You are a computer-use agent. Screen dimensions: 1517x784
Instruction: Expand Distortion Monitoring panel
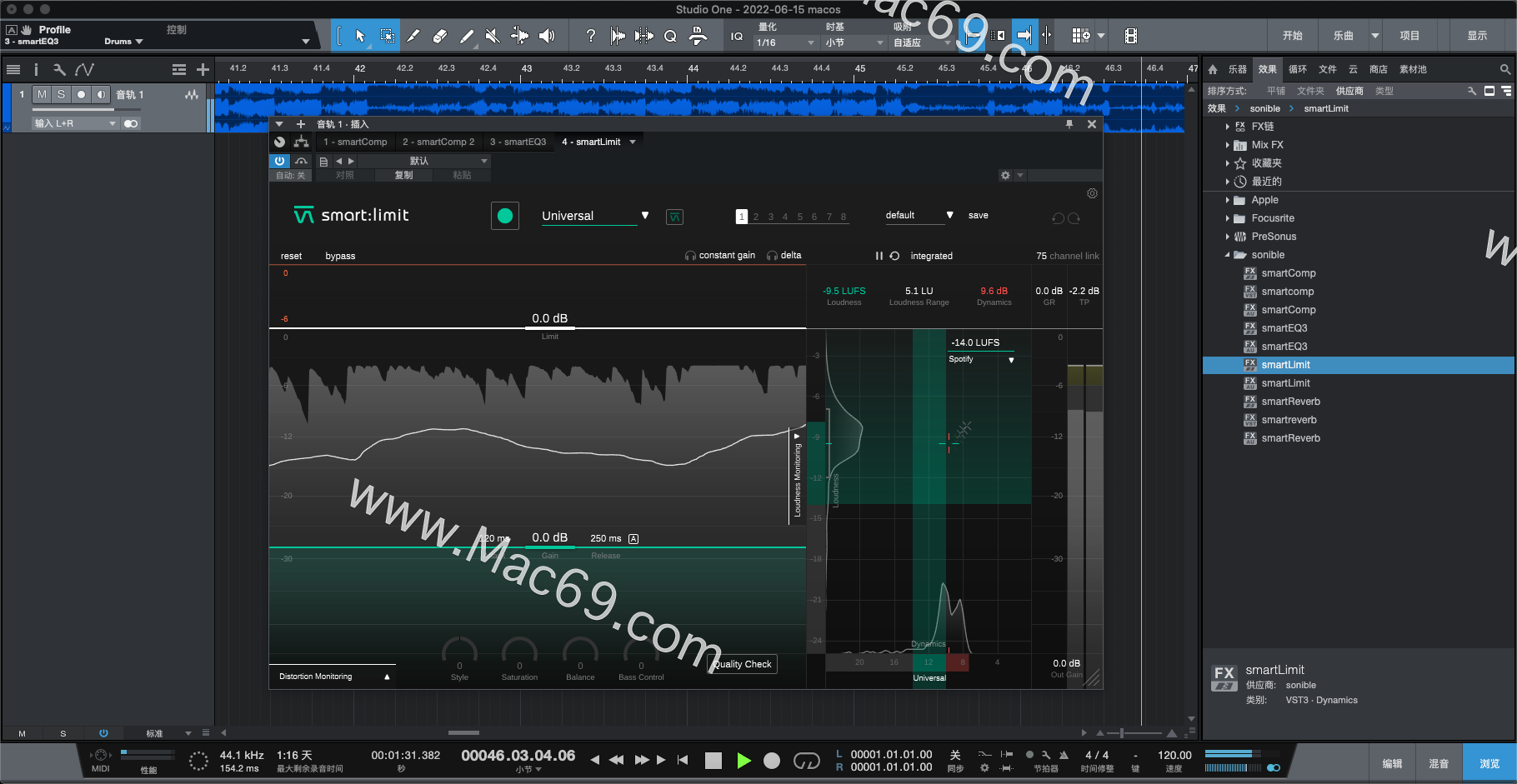[387, 677]
